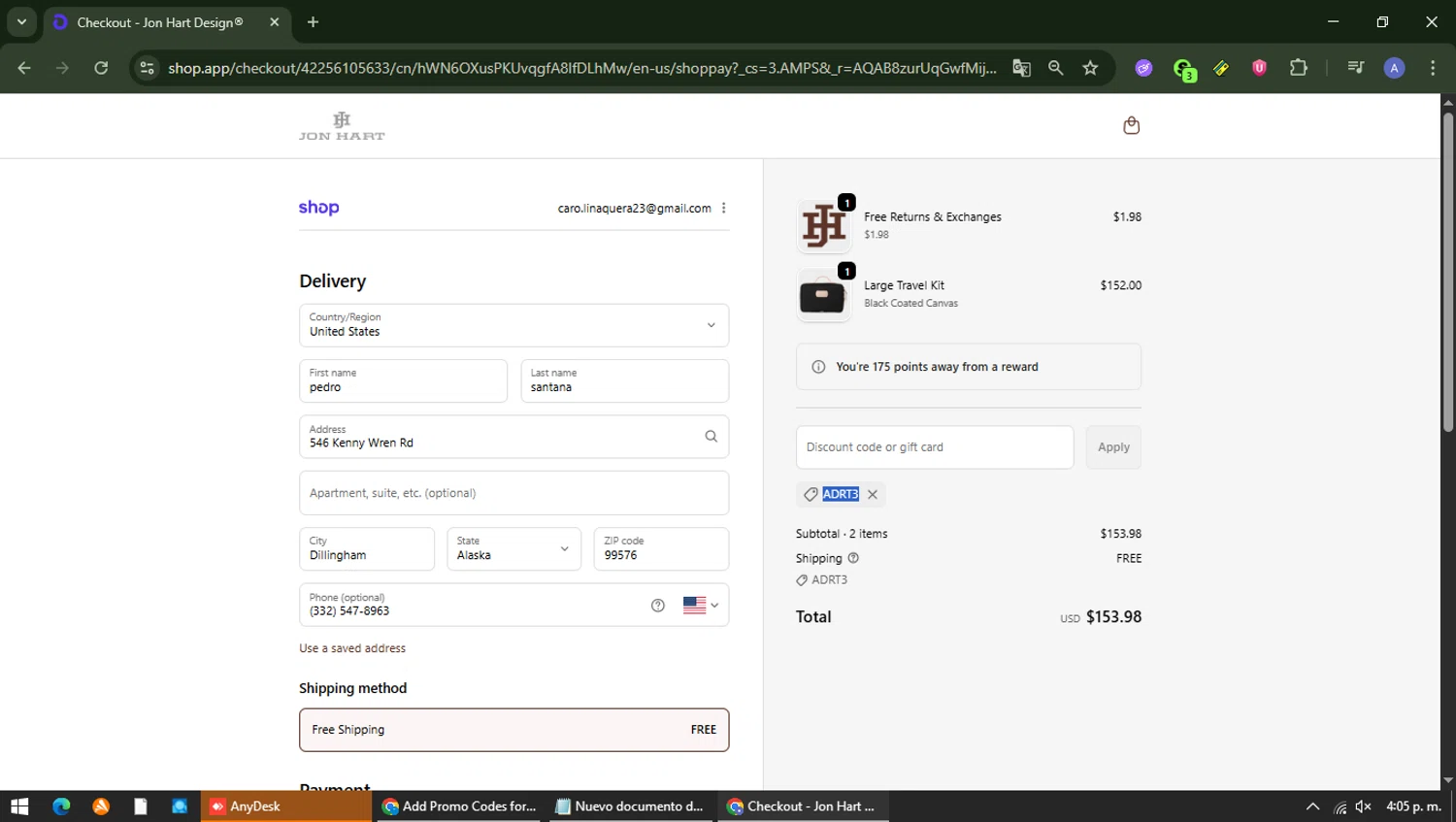Click the Last name field

tap(624, 380)
